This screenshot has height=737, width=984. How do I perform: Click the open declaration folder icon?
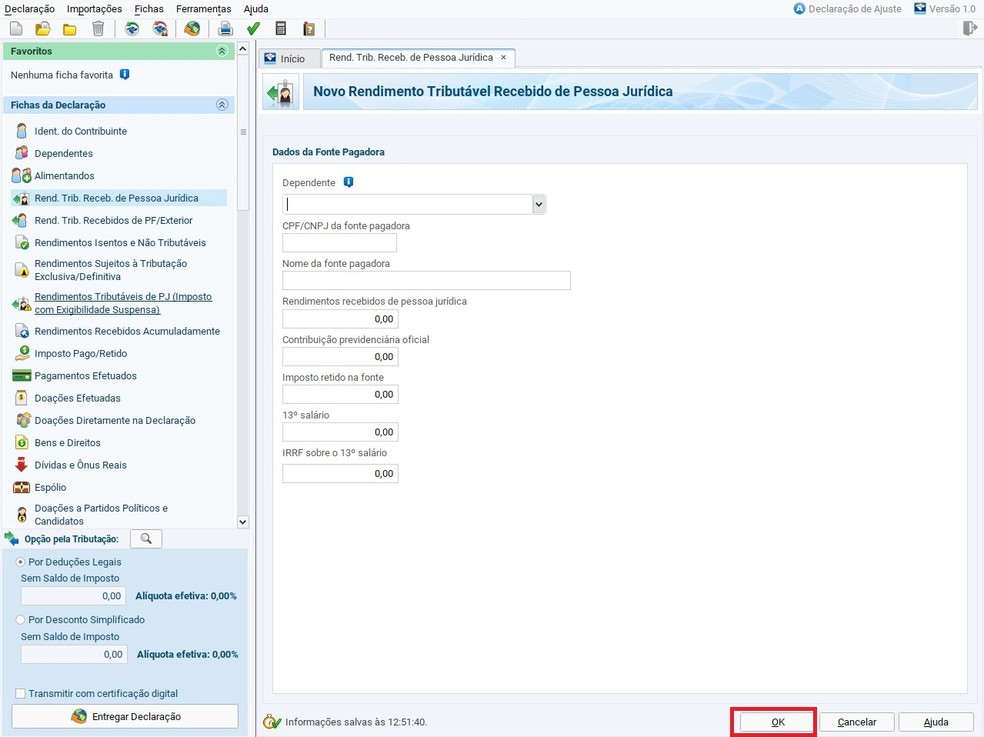pyautogui.click(x=43, y=29)
